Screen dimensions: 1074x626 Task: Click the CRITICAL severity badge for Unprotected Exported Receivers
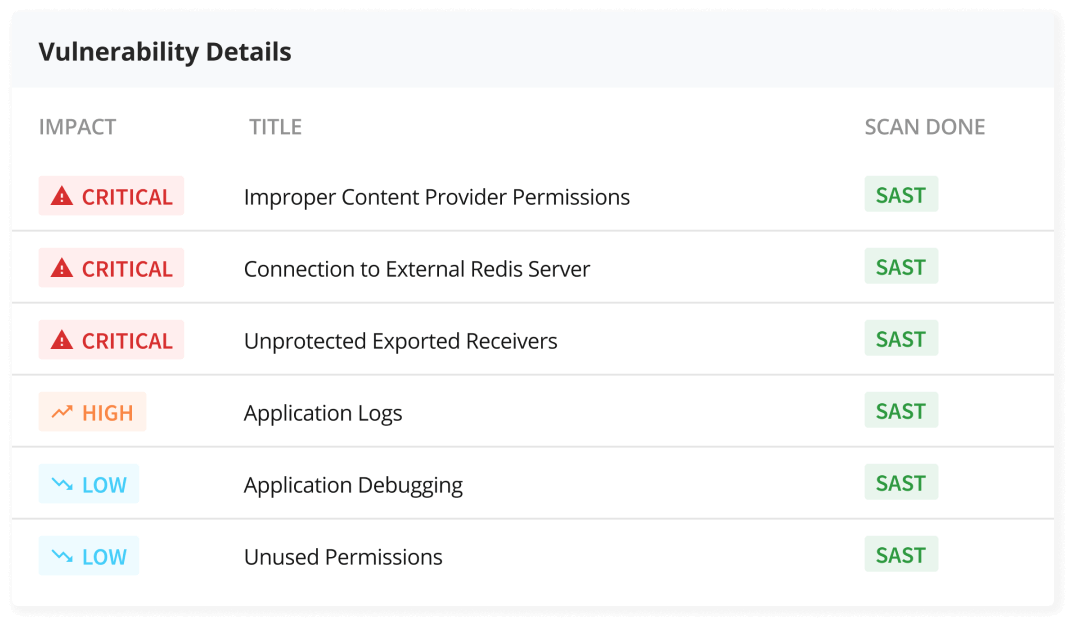coord(111,340)
